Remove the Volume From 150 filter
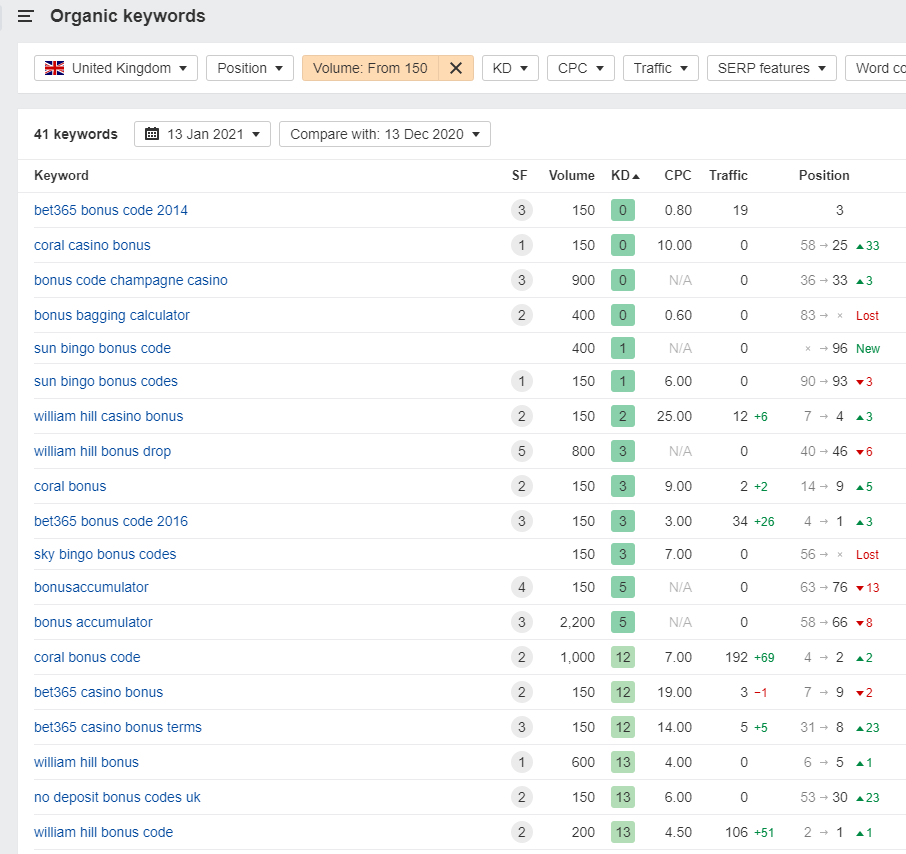Image resolution: width=906 pixels, height=854 pixels. coord(456,68)
